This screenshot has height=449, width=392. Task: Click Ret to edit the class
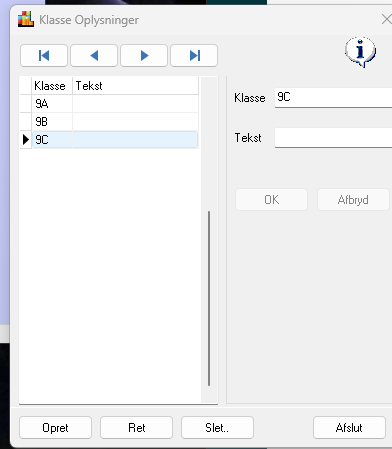click(x=136, y=428)
